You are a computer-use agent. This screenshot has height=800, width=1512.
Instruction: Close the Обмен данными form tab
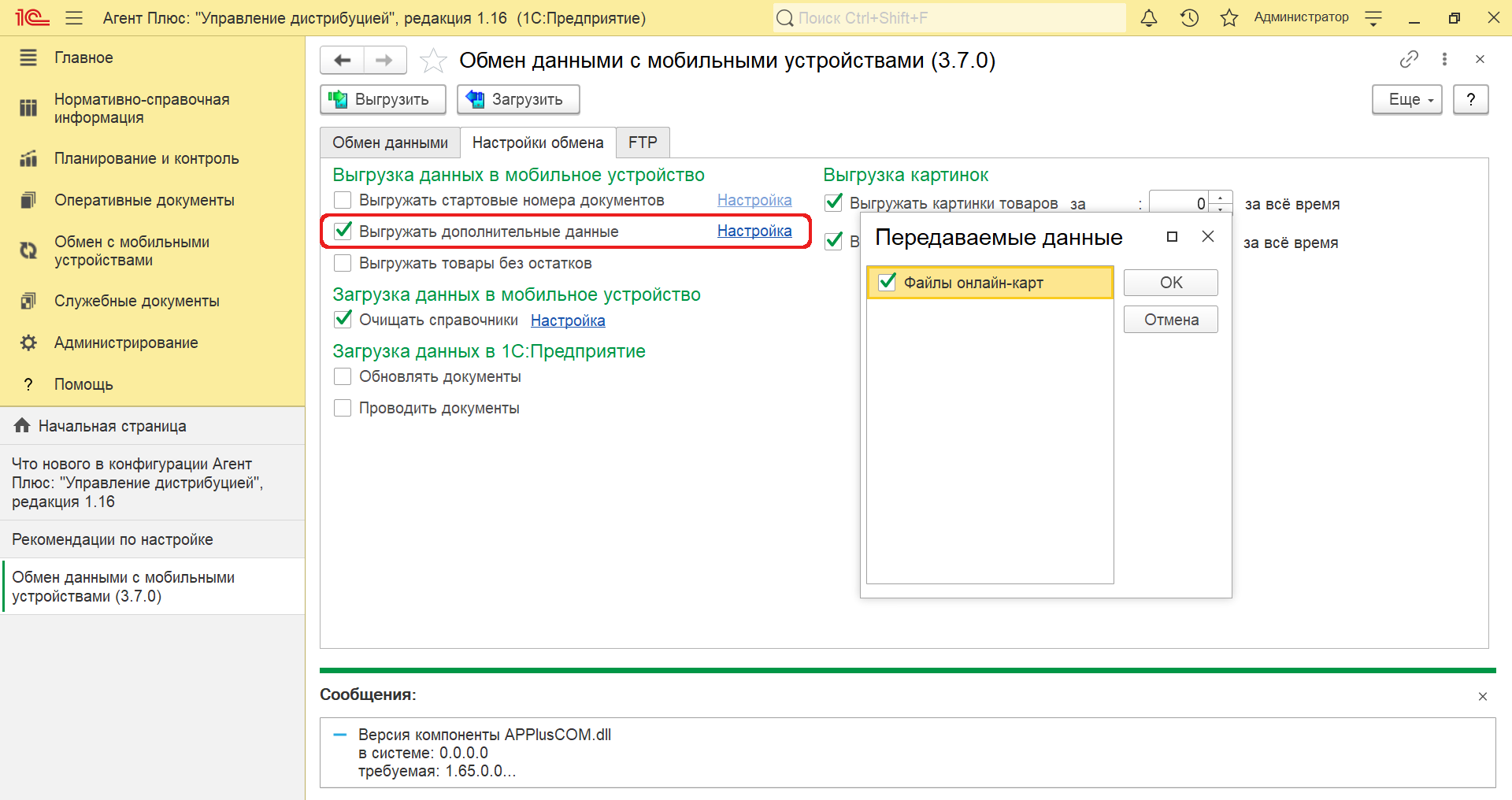click(1480, 59)
